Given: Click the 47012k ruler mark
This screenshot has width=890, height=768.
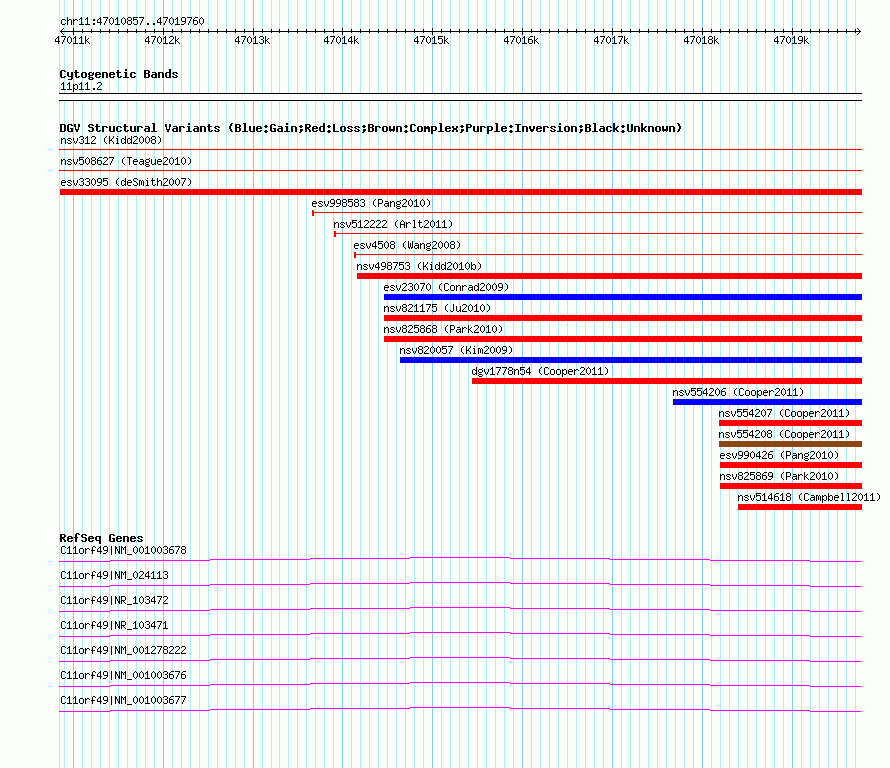Looking at the screenshot, I should click(162, 40).
